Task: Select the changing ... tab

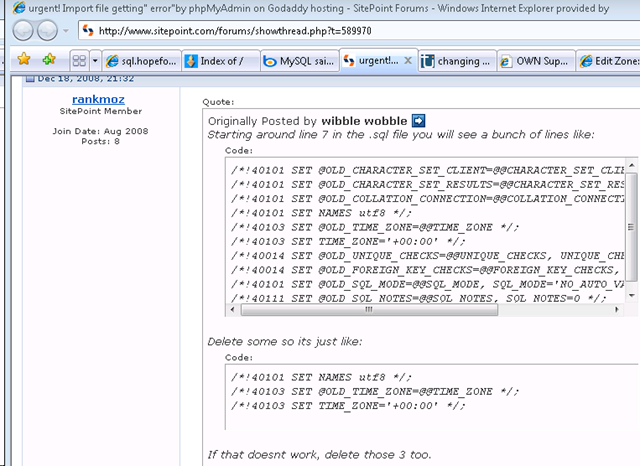Action: pyautogui.click(x=457, y=61)
